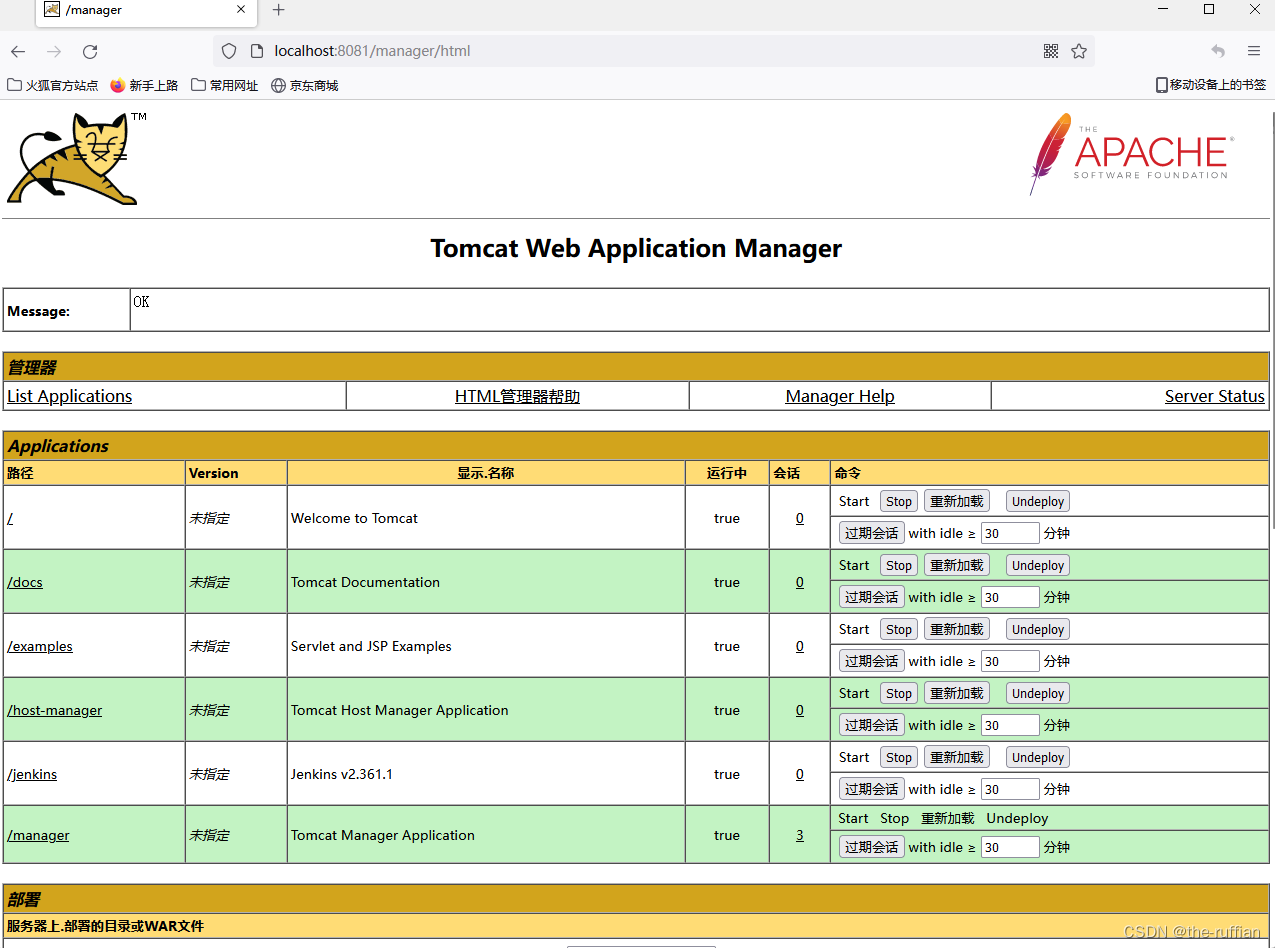Undeploy the root / application
This screenshot has height=948, width=1275.
[1038, 501]
